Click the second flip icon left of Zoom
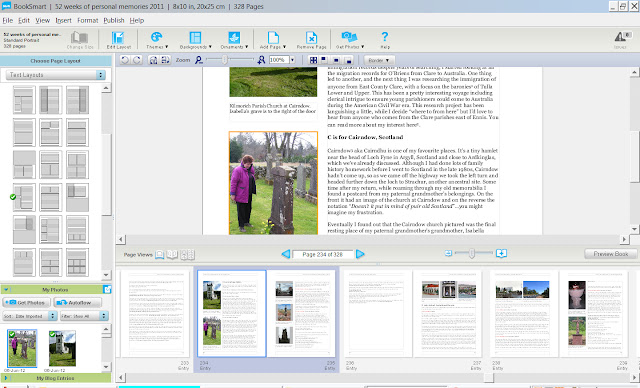Image resolution: width=640 pixels, height=388 pixels. (x=165, y=60)
